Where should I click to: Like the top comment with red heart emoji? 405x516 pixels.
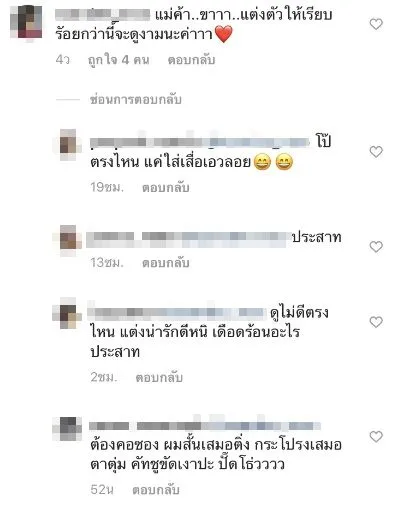376,24
